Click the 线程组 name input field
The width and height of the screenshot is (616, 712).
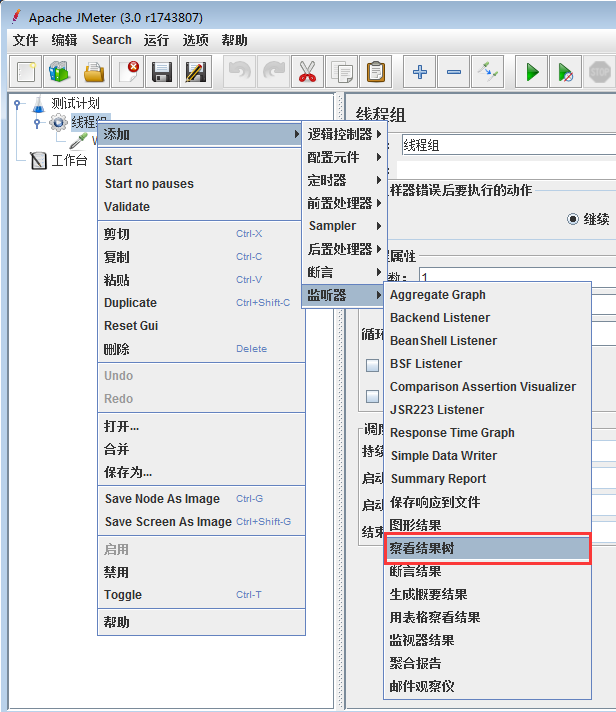pyautogui.click(x=508, y=146)
